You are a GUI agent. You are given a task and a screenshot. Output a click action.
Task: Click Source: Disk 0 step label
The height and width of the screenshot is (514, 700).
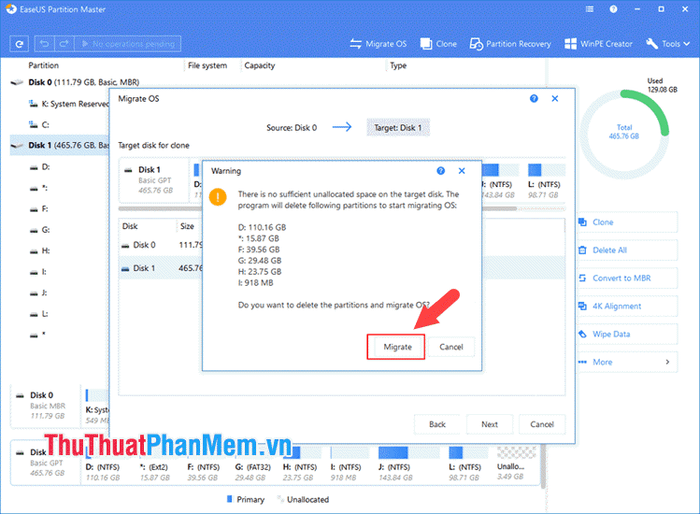pos(292,128)
